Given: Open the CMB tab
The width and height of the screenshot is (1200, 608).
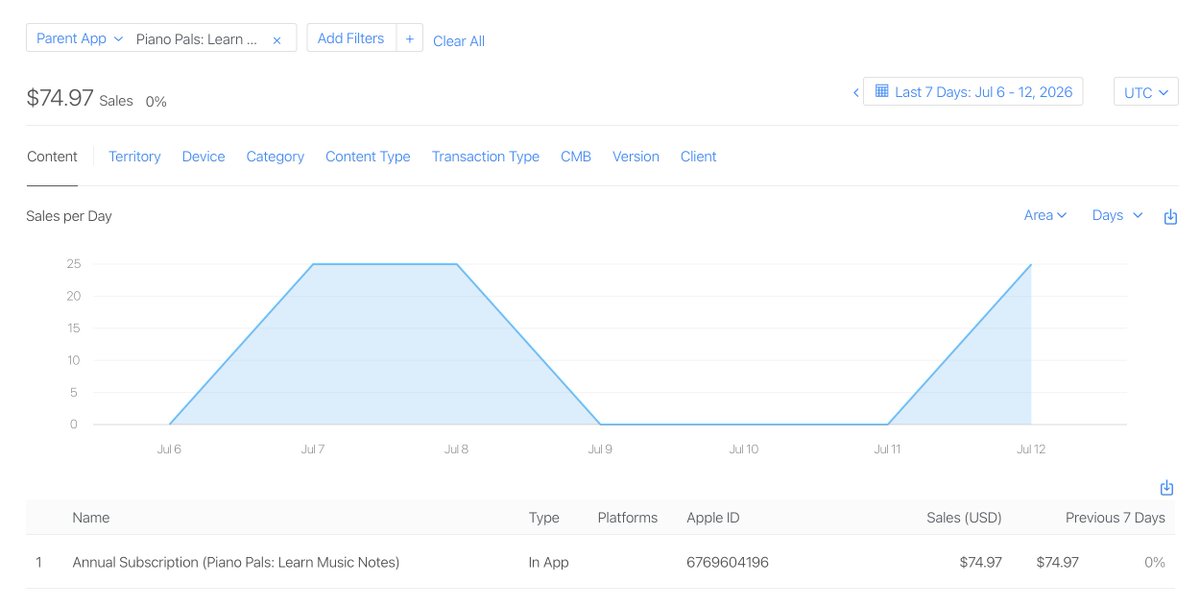Looking at the screenshot, I should [576, 156].
